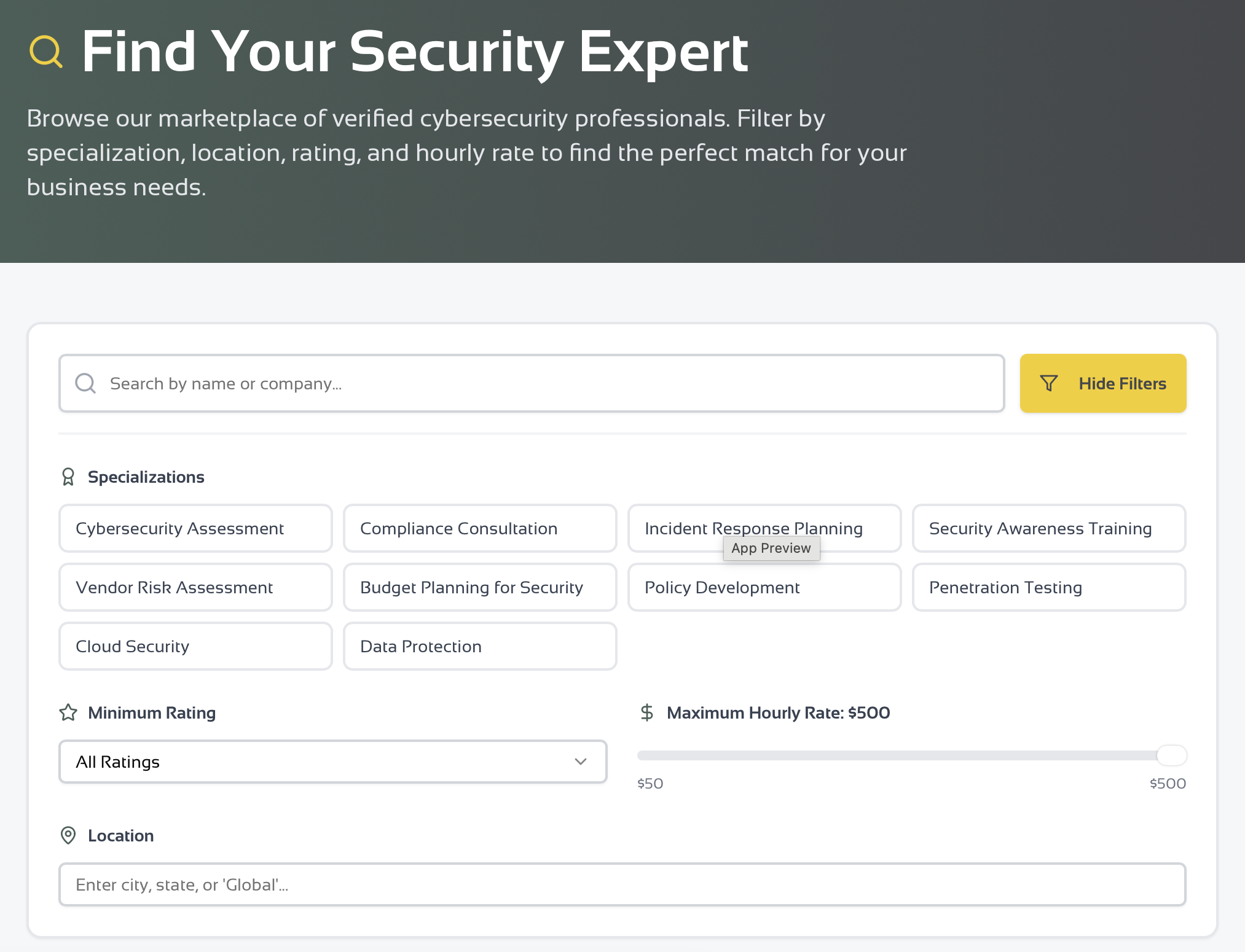
Task: Click the maximum hourly rate slider handle
Action: coord(1171,755)
